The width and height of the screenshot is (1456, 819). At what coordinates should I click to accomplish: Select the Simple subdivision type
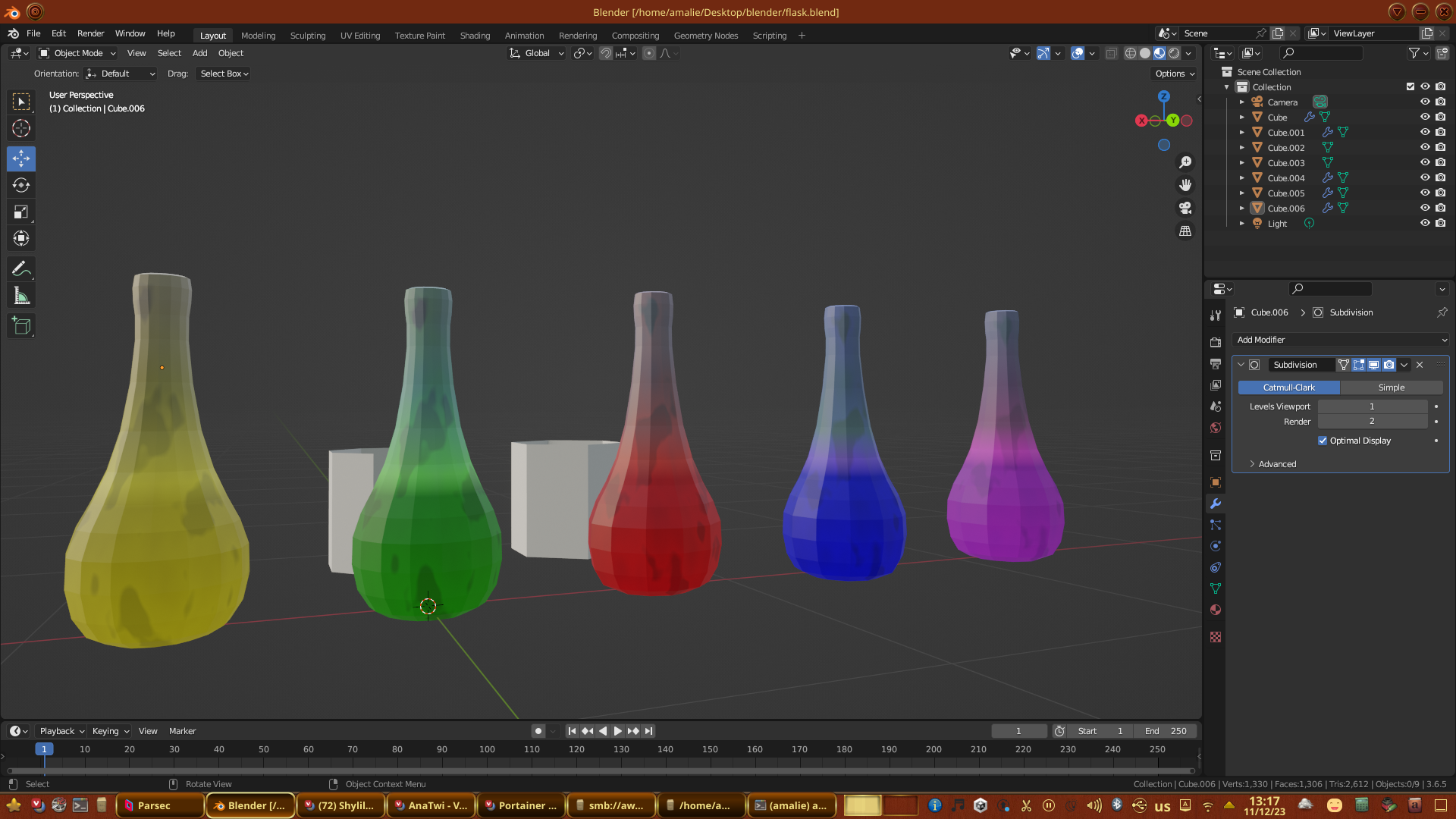[1391, 388]
